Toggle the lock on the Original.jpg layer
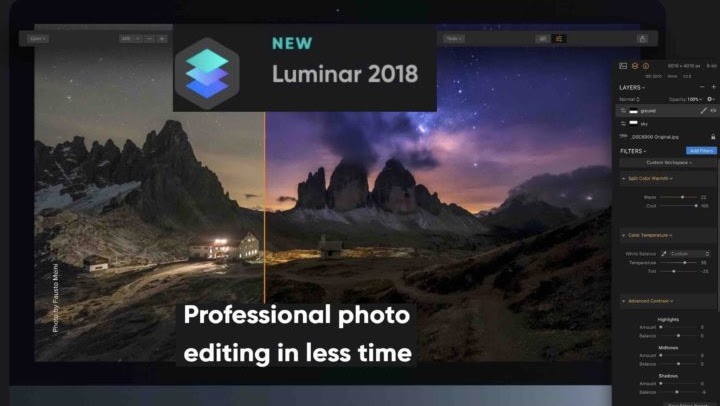The image size is (720, 406). [713, 137]
